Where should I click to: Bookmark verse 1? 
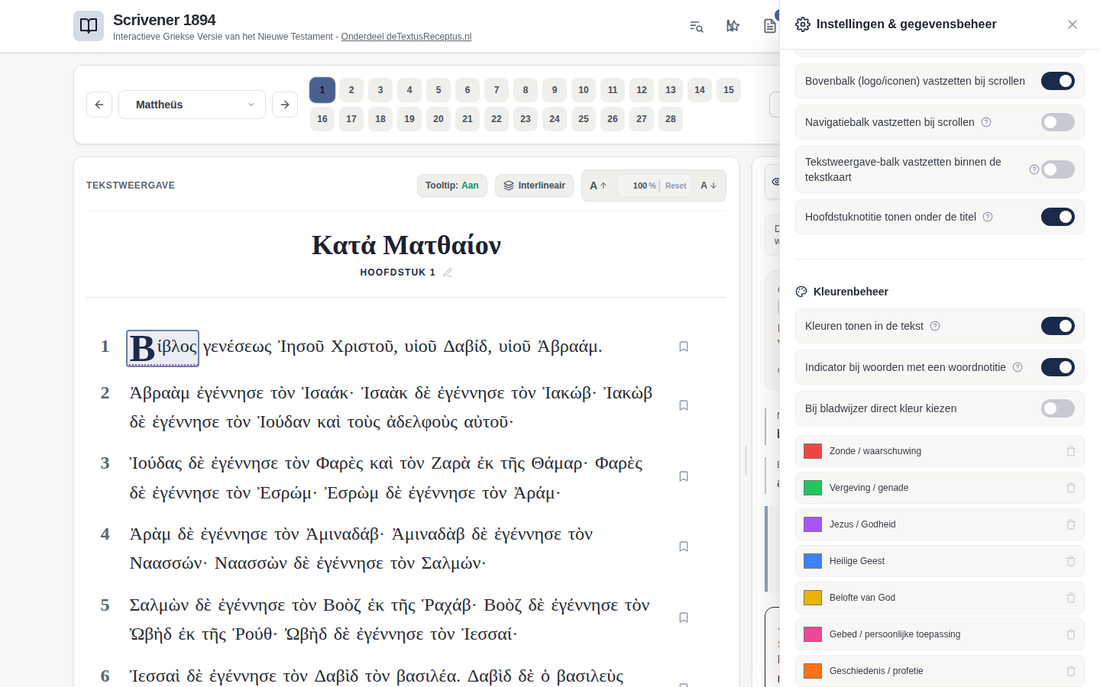pyautogui.click(x=683, y=347)
